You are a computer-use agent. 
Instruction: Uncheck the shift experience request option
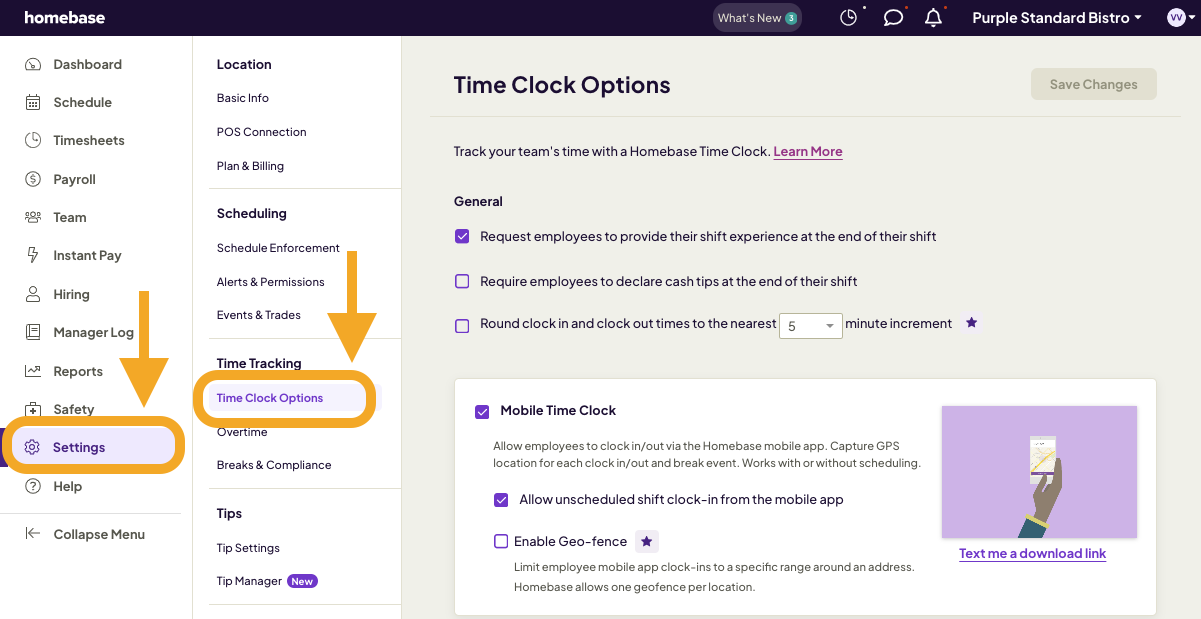[462, 236]
